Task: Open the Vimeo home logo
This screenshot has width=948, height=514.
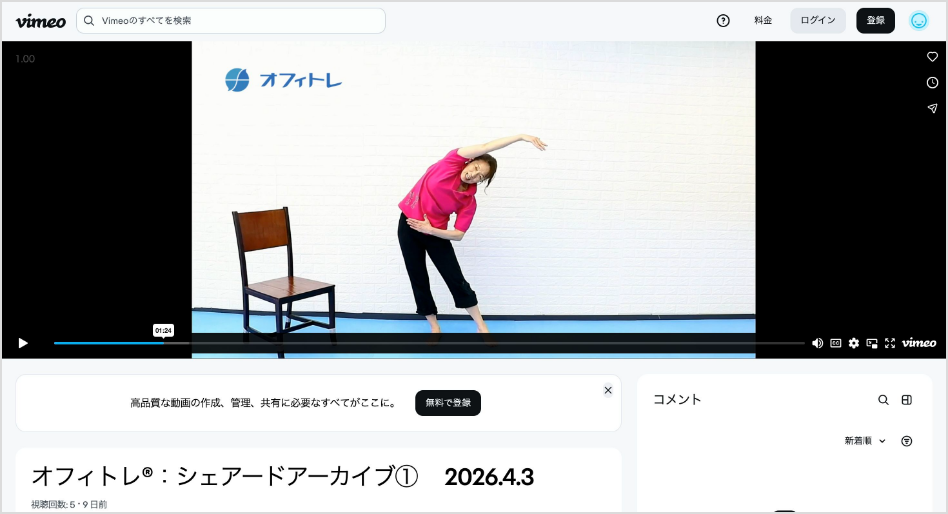Action: pos(41,21)
